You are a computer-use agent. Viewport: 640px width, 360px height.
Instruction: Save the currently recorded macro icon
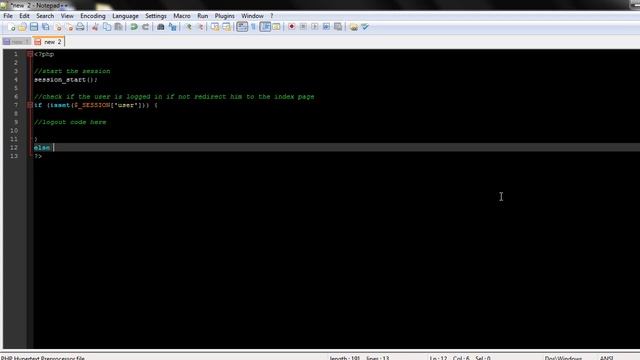pos(338,27)
